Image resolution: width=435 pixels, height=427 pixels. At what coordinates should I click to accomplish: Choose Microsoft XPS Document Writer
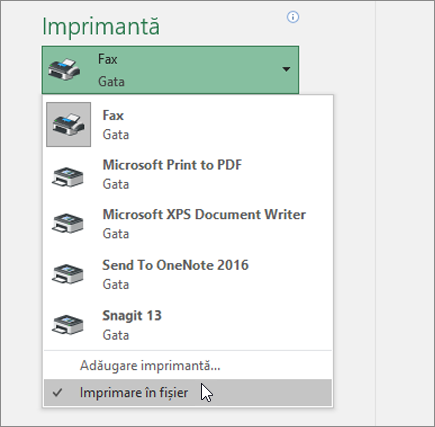click(188, 224)
